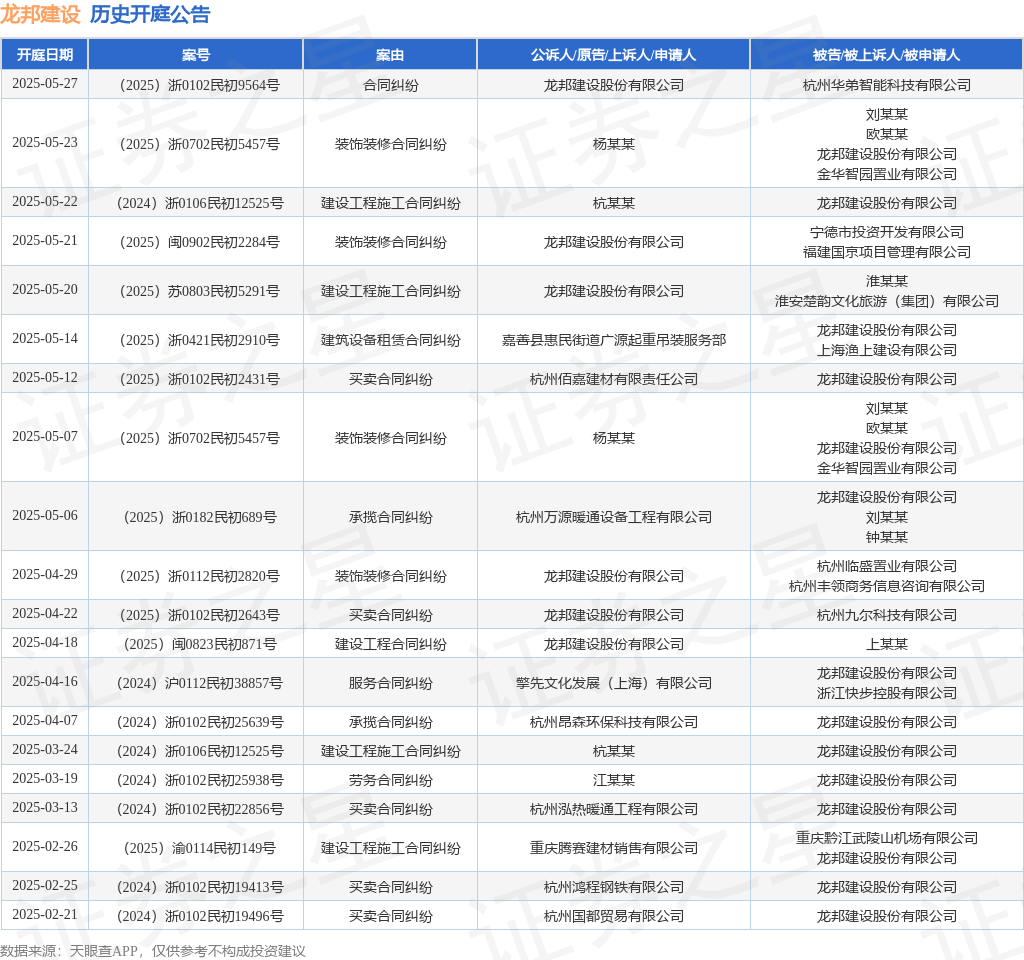Select plaintiff 杭州鸿程钢铁有限公司
The image size is (1024, 960).
[x=613, y=887]
